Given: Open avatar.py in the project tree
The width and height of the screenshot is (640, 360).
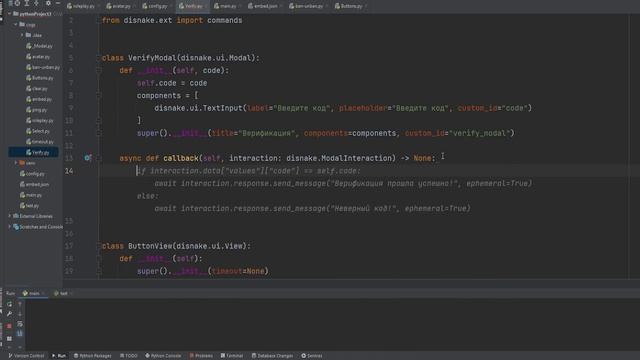Looking at the screenshot, I should coord(38,57).
